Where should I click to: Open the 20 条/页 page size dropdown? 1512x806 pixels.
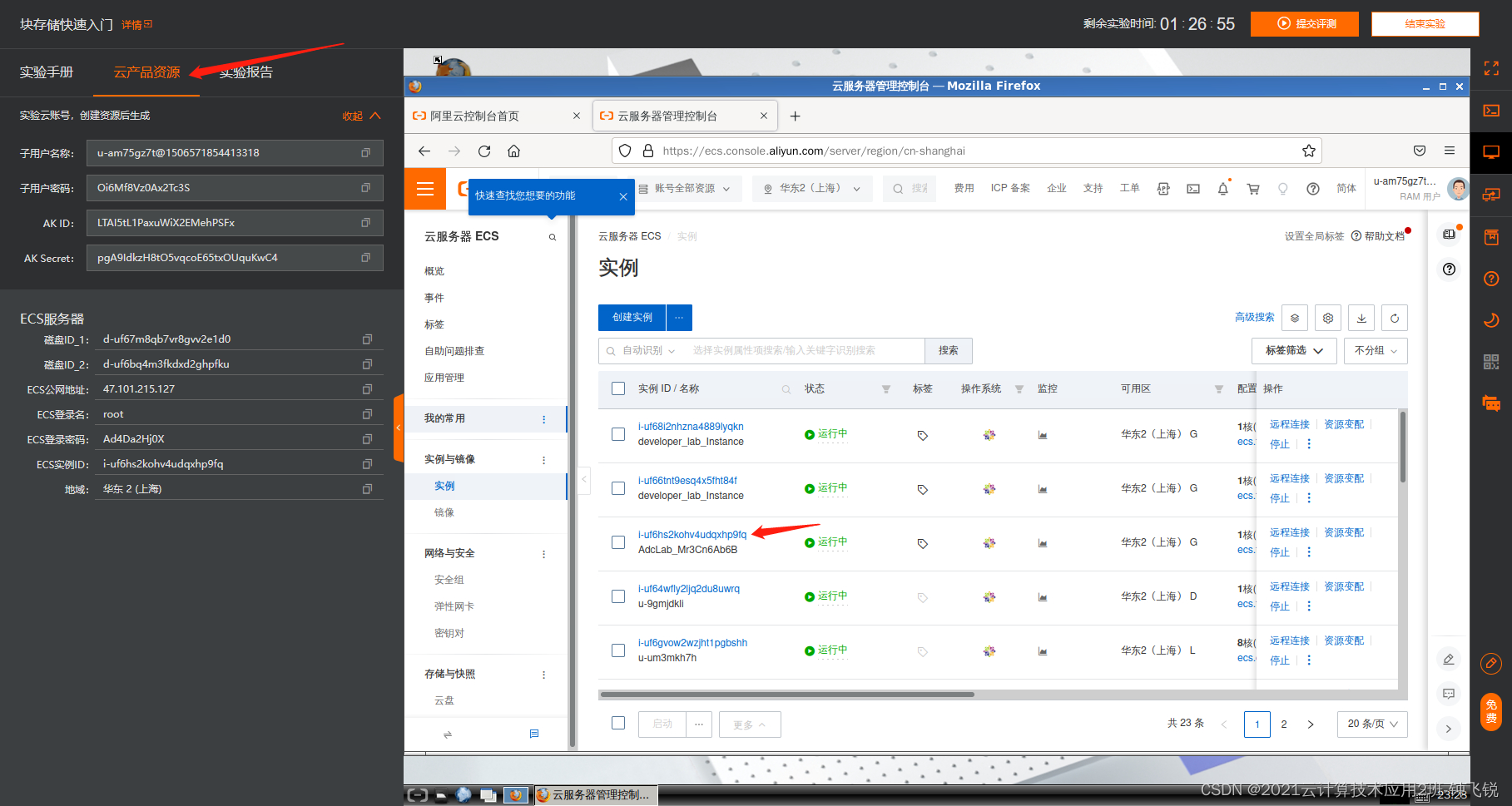click(x=1372, y=724)
